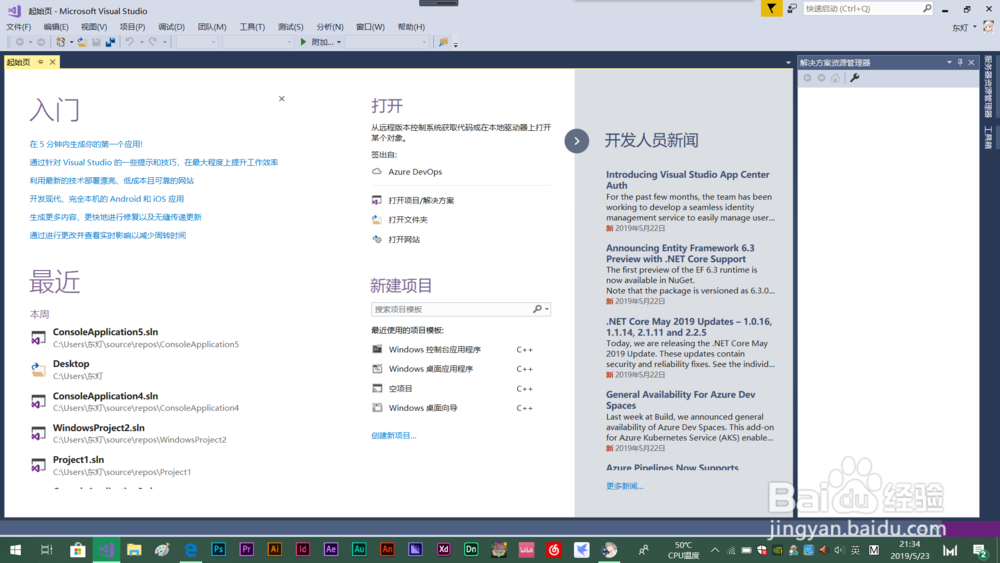Open Microsoft Edge from the taskbar
The height and width of the screenshot is (563, 1000).
point(191,550)
